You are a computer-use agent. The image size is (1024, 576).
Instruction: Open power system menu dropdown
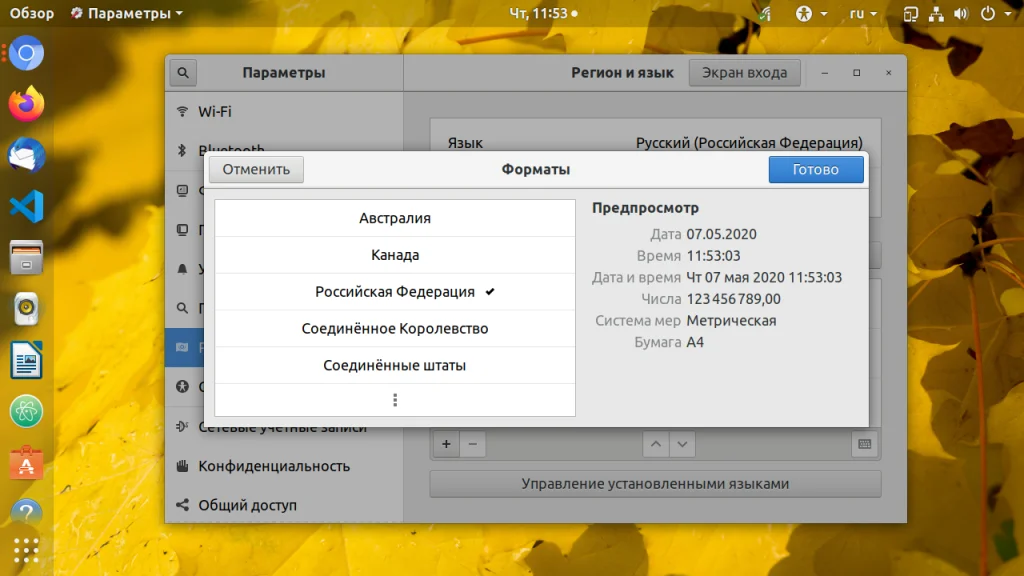[x=996, y=13]
